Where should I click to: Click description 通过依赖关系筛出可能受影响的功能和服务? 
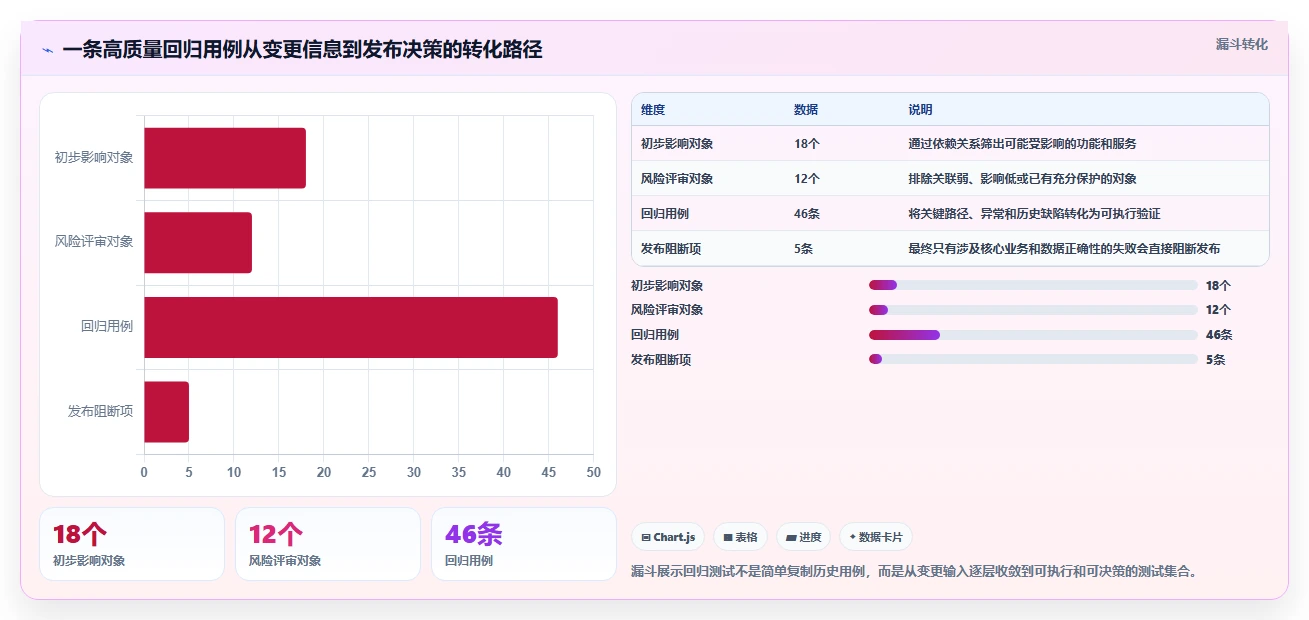[x=1022, y=144]
